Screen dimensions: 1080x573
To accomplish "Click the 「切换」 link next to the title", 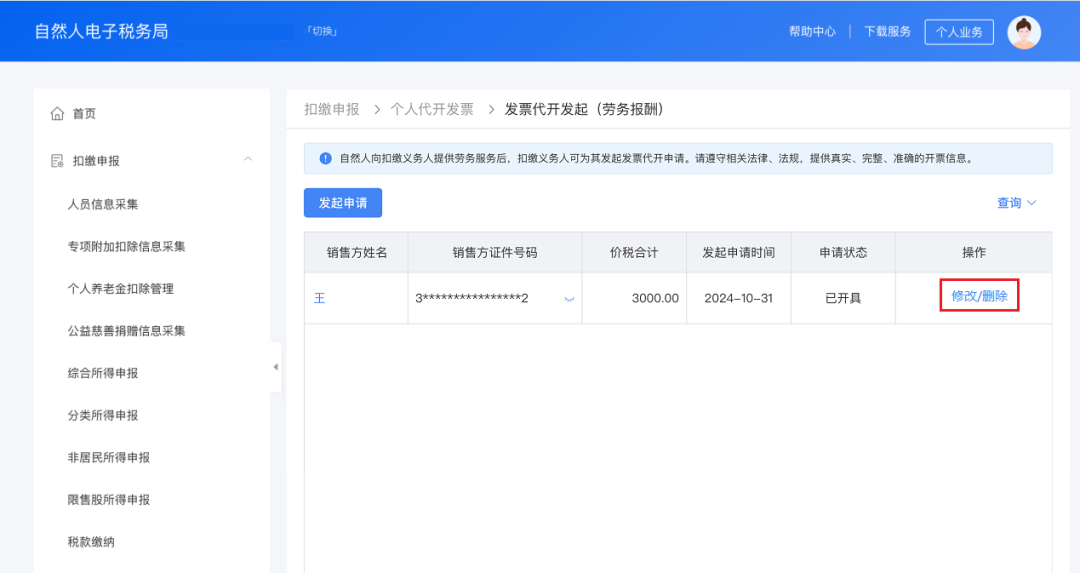I will tap(322, 31).
